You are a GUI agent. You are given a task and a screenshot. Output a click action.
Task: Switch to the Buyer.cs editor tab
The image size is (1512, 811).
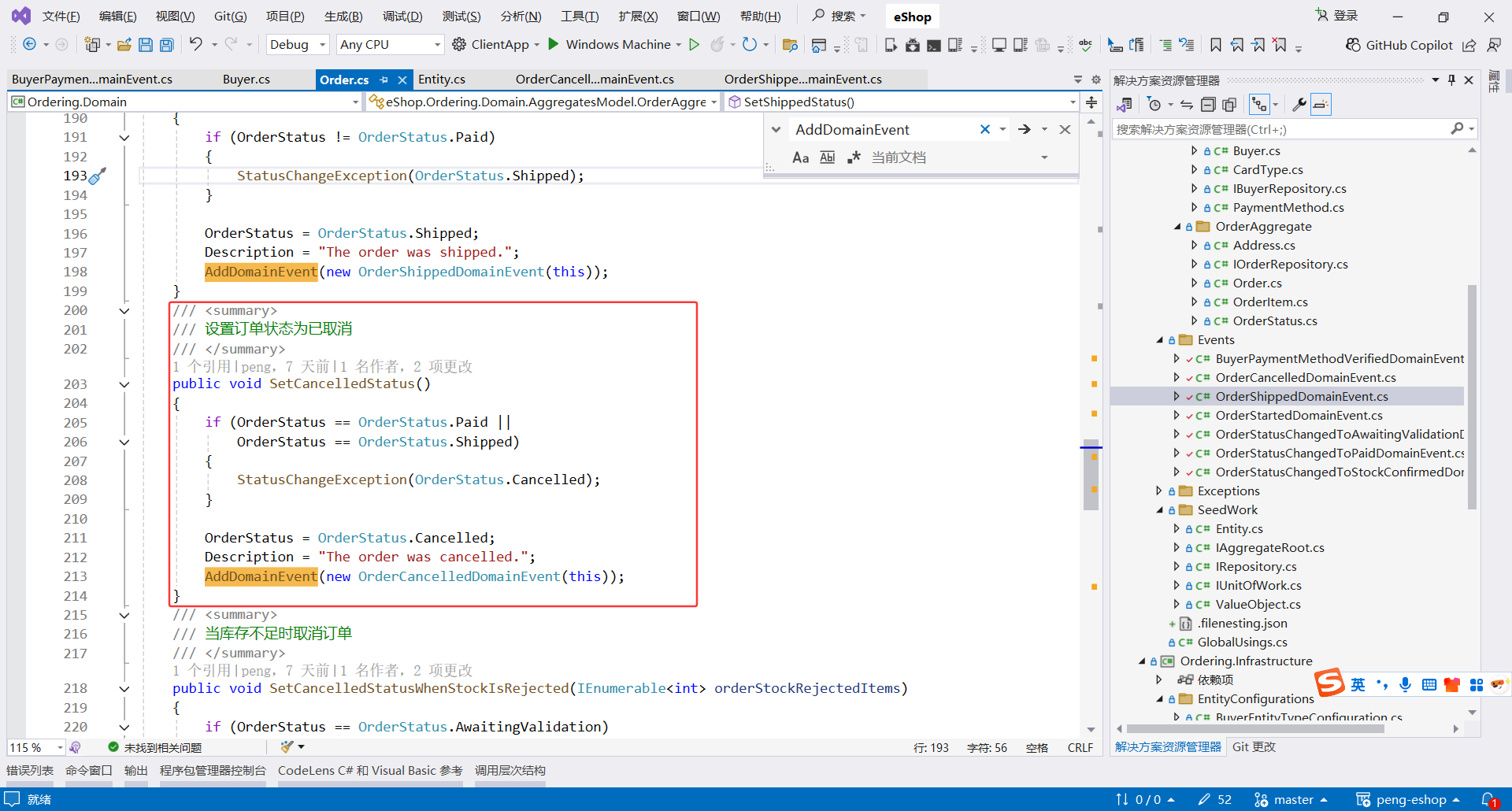[x=246, y=80]
